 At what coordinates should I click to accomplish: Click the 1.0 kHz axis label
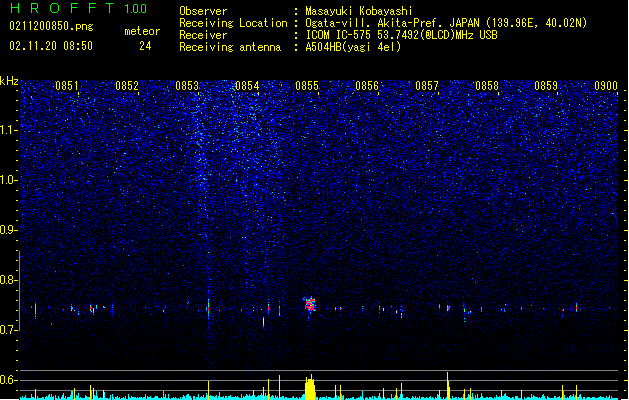click(x=9, y=180)
